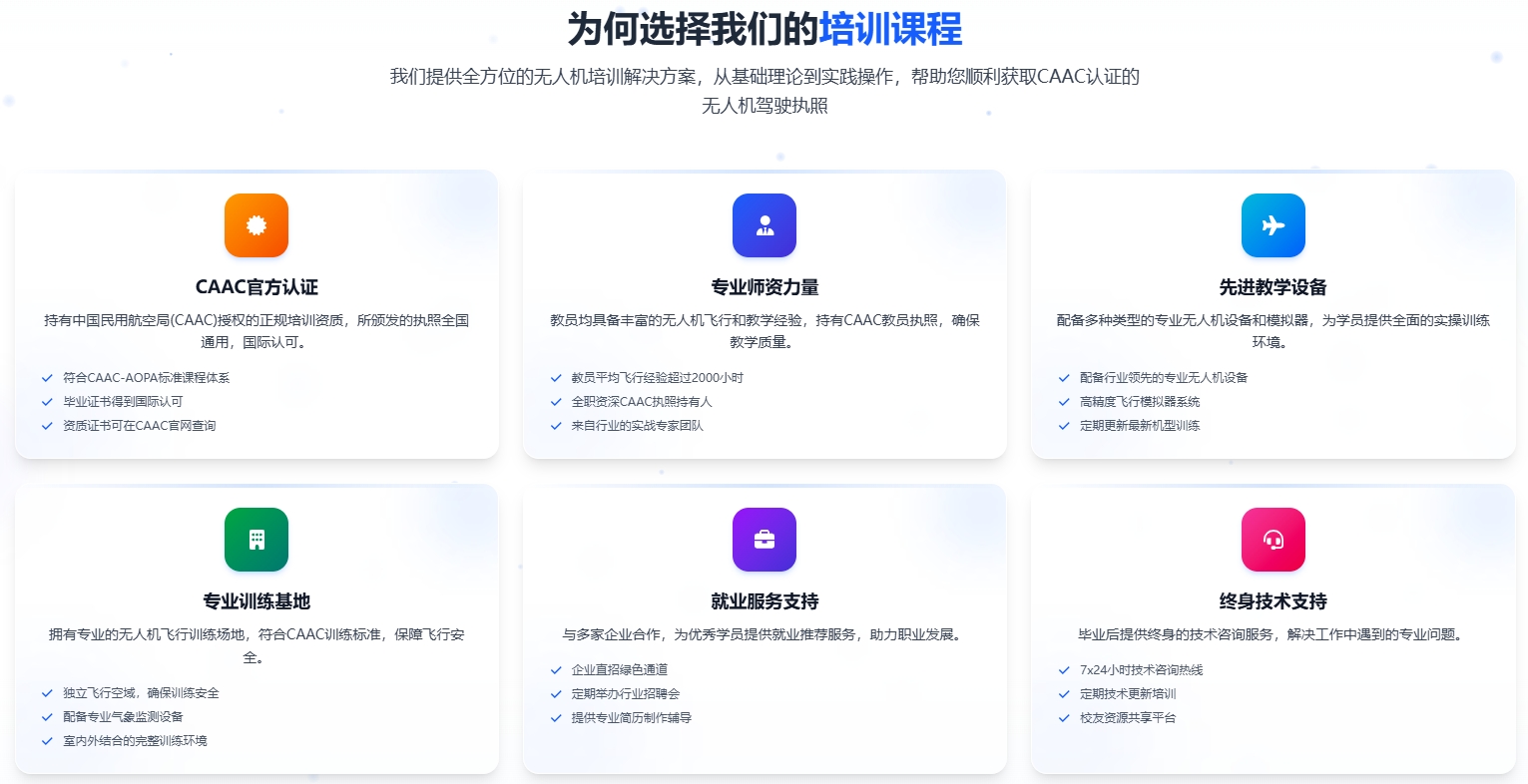The width and height of the screenshot is (1528, 784).
Task: Click the checkmark next to 高精度飞行模拟器系统
Action: click(1064, 402)
